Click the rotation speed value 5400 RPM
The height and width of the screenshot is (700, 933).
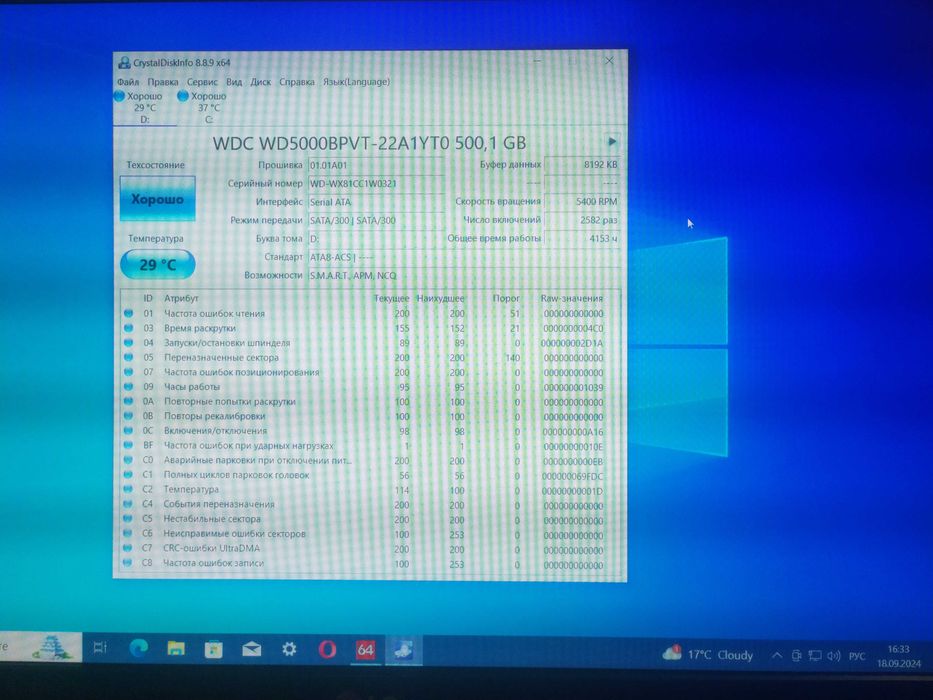tap(582, 201)
